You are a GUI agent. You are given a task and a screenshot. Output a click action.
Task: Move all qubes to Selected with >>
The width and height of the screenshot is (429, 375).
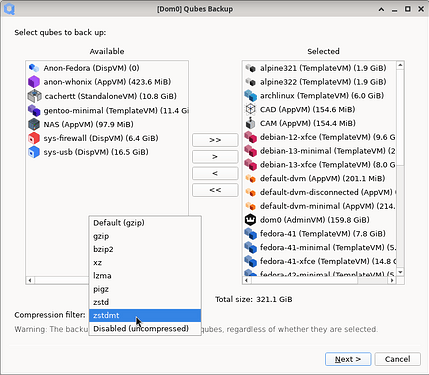tap(215, 140)
